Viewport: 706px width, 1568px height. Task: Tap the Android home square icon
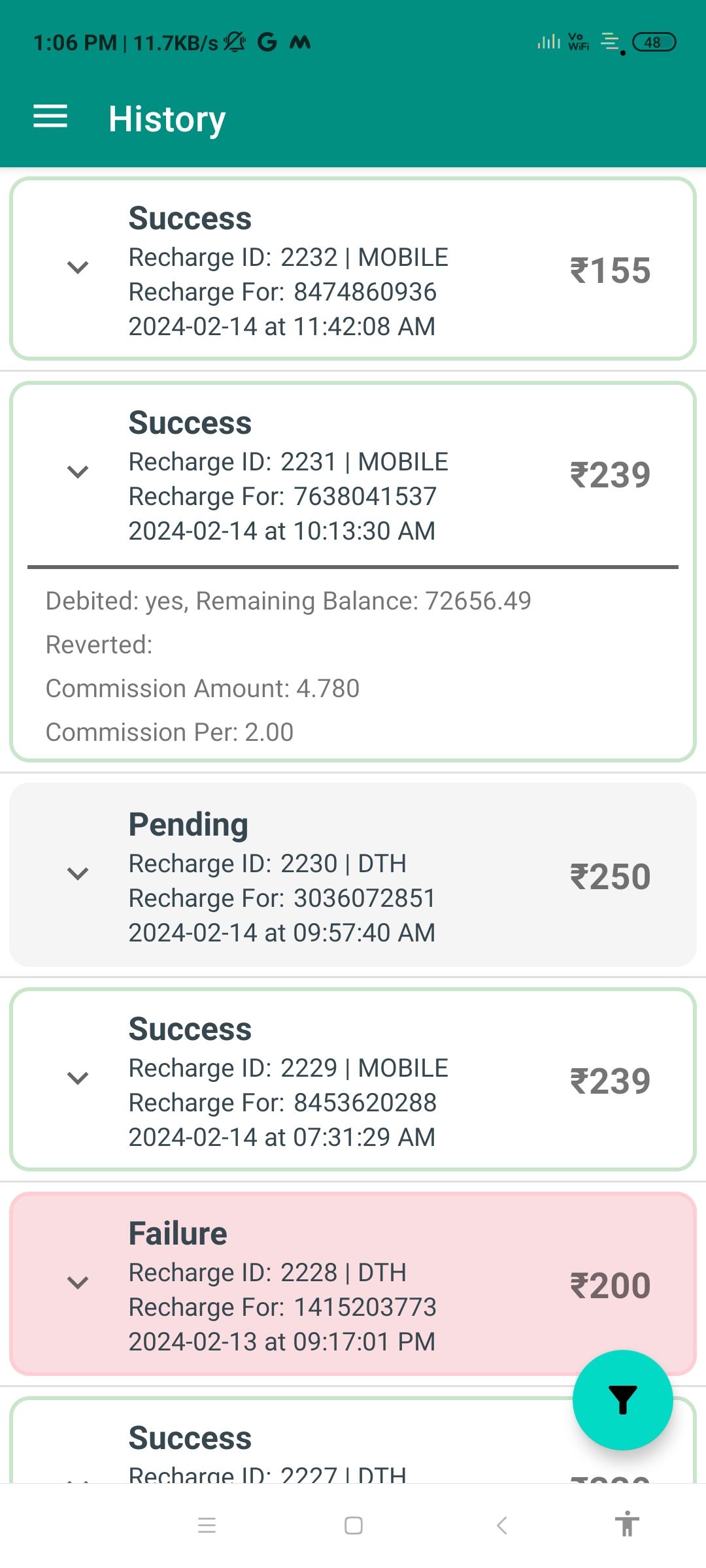pyautogui.click(x=353, y=1526)
